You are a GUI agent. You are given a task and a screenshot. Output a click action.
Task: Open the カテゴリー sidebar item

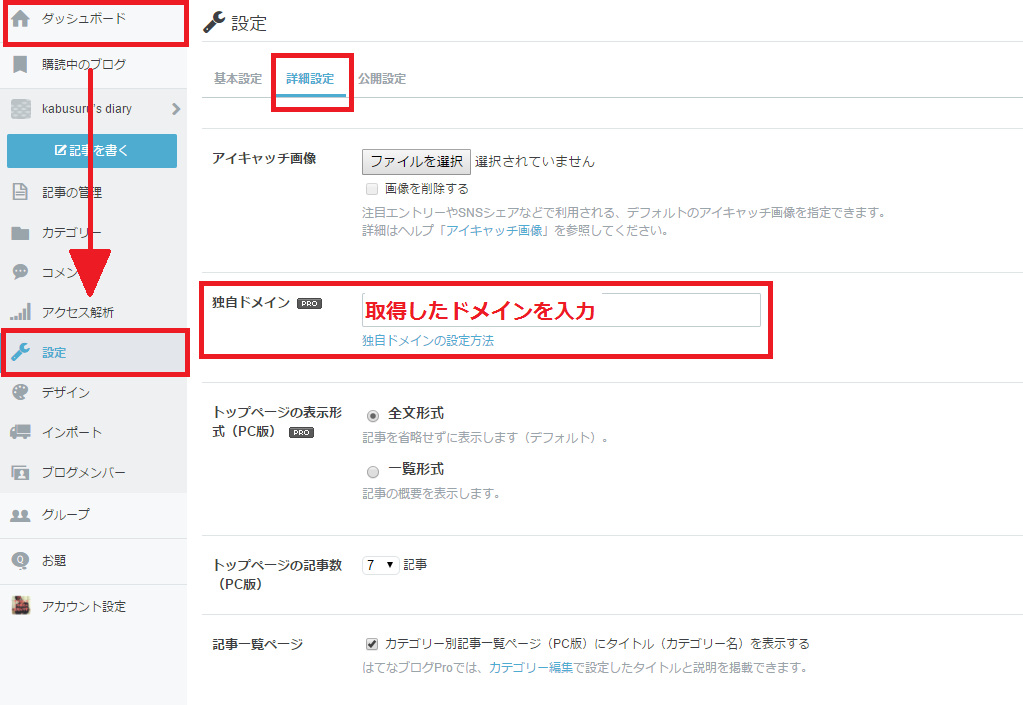[x=94, y=233]
